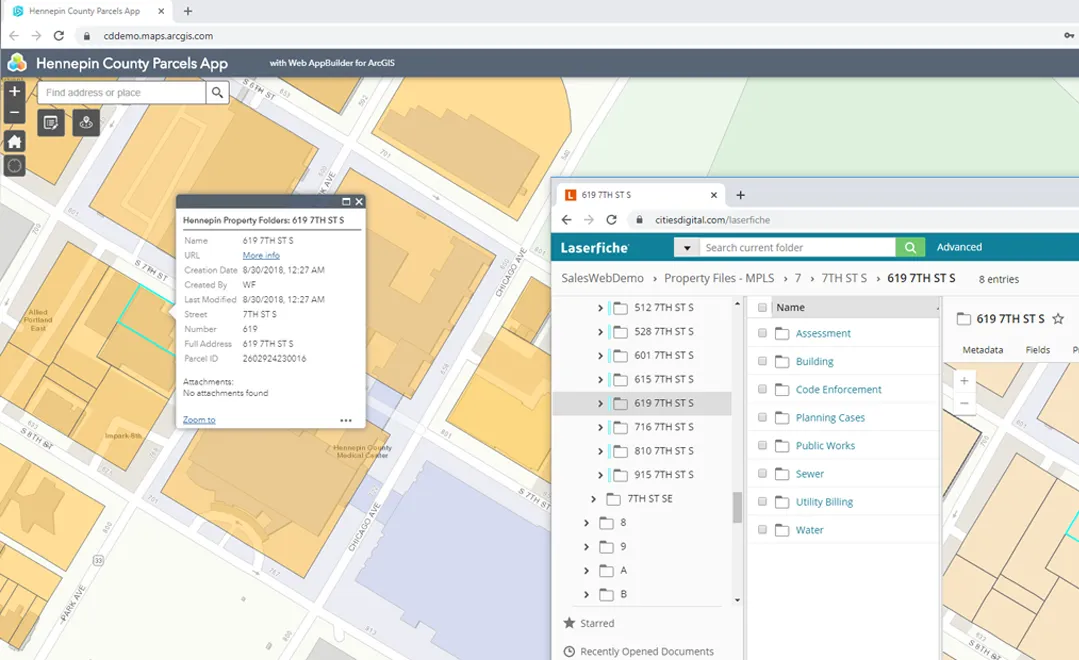Click the Zoom to link in popup

pyautogui.click(x=199, y=420)
